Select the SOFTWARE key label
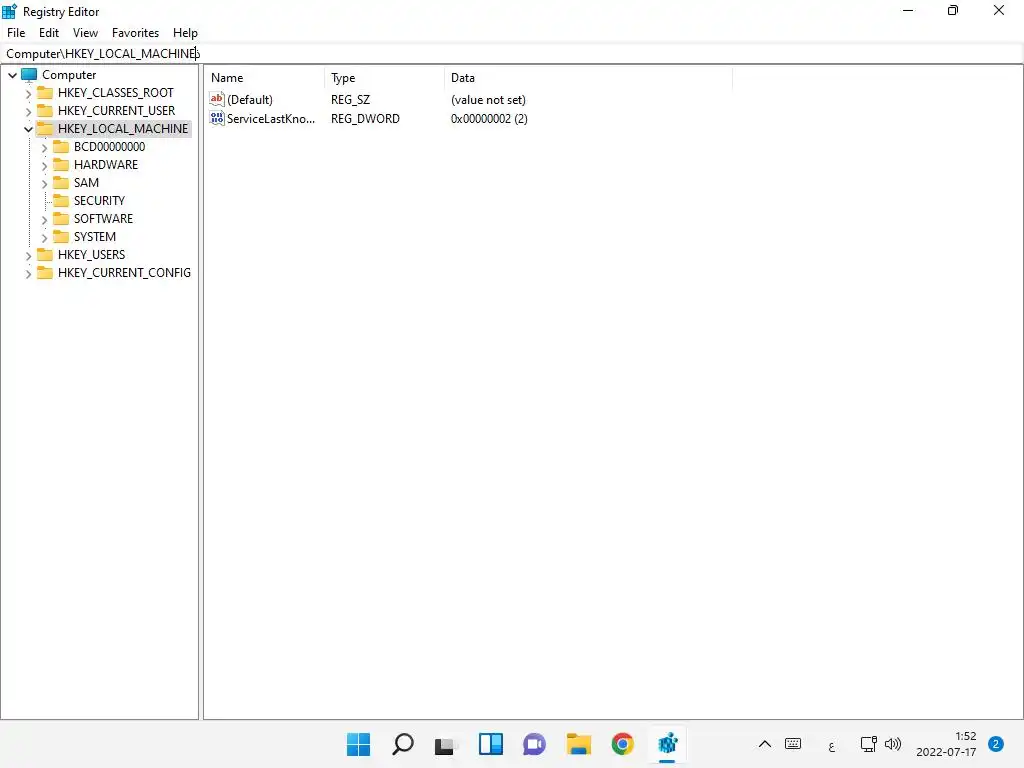 pos(103,219)
